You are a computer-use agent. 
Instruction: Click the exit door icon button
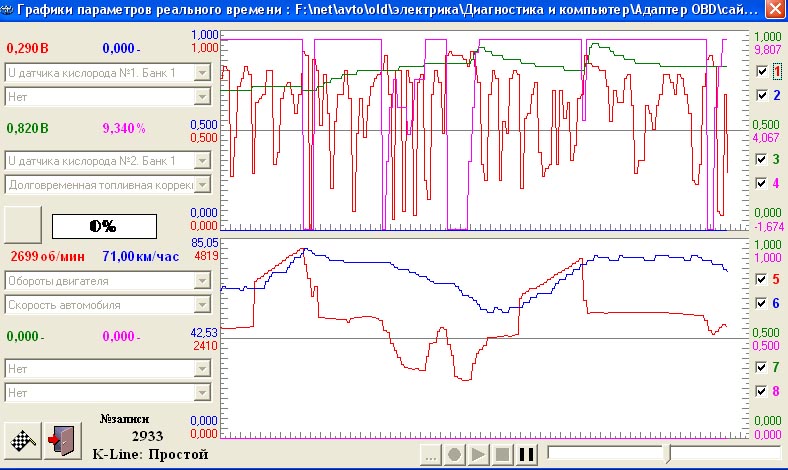point(61,439)
